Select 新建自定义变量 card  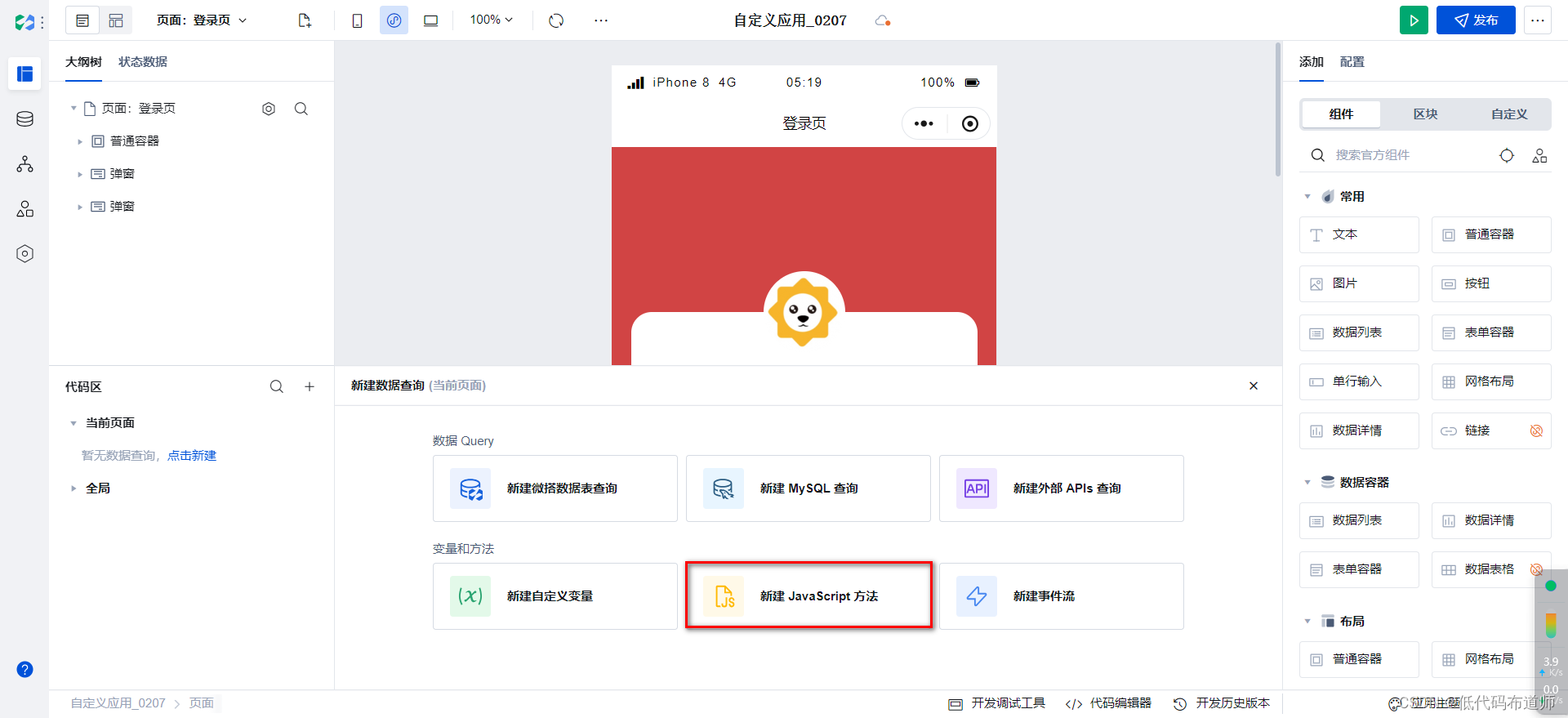click(555, 596)
